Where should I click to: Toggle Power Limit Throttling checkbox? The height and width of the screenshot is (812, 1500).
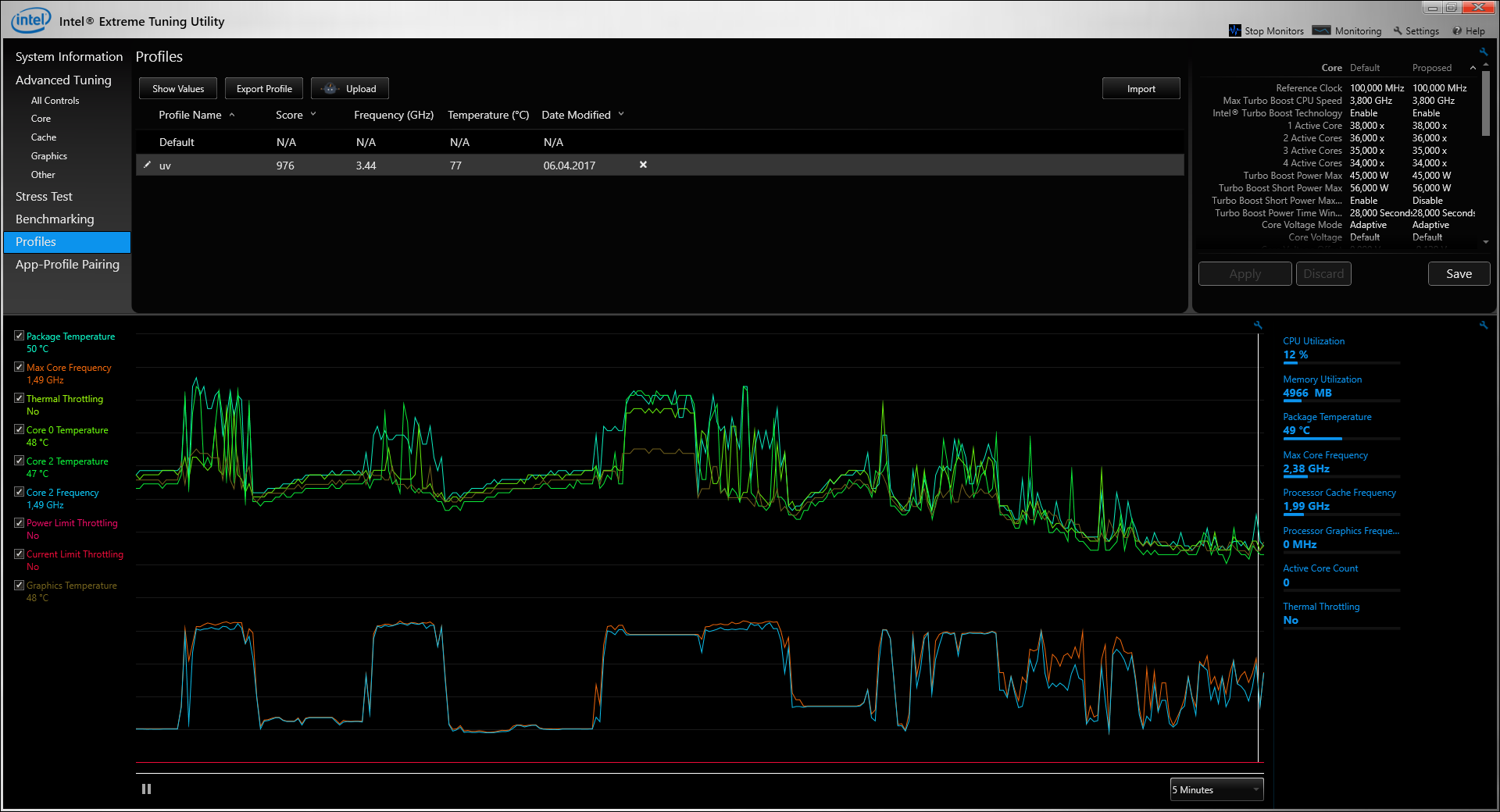click(19, 523)
